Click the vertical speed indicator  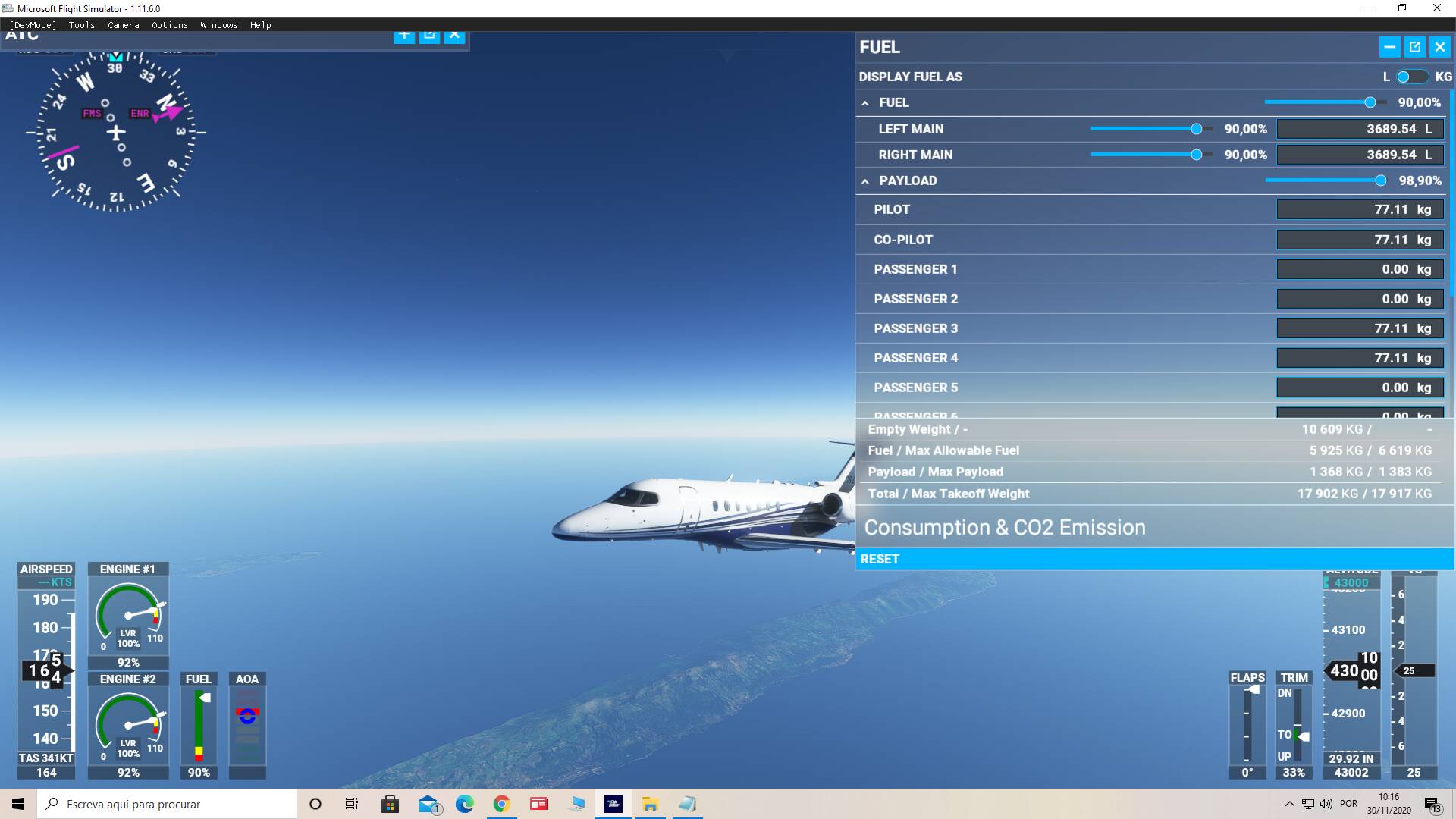(1414, 673)
